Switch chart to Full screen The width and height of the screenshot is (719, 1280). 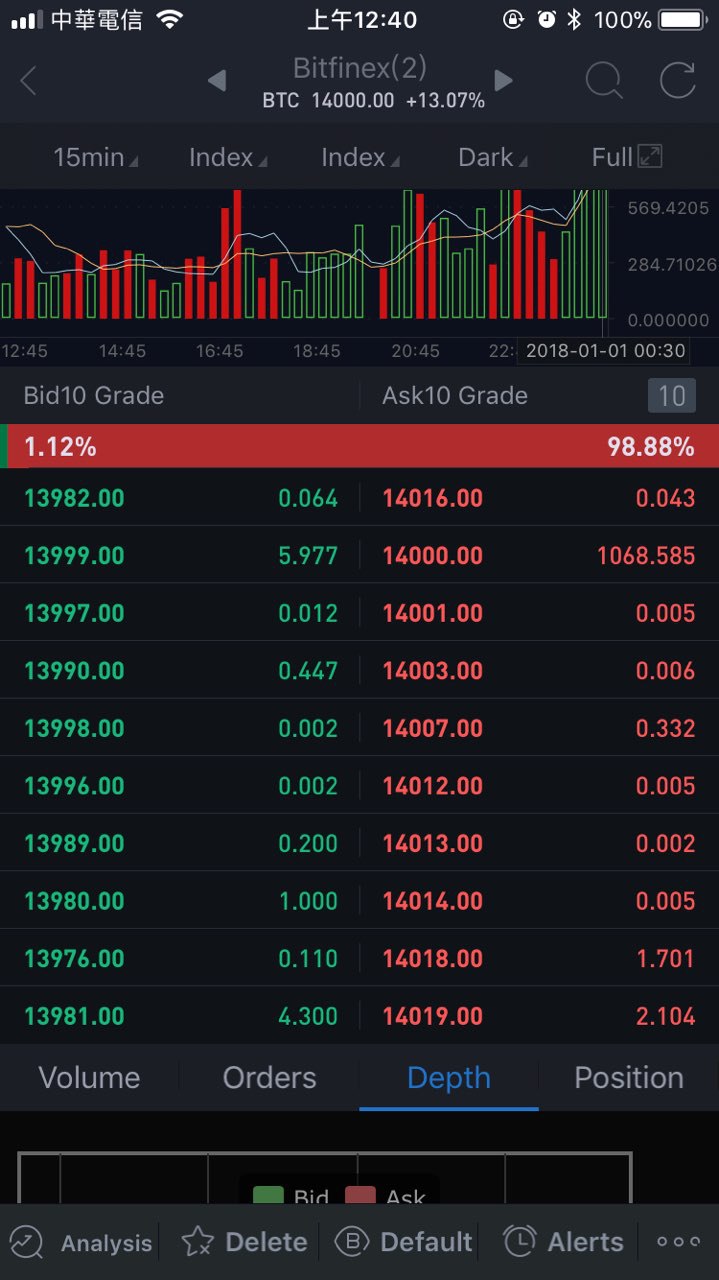(627, 157)
